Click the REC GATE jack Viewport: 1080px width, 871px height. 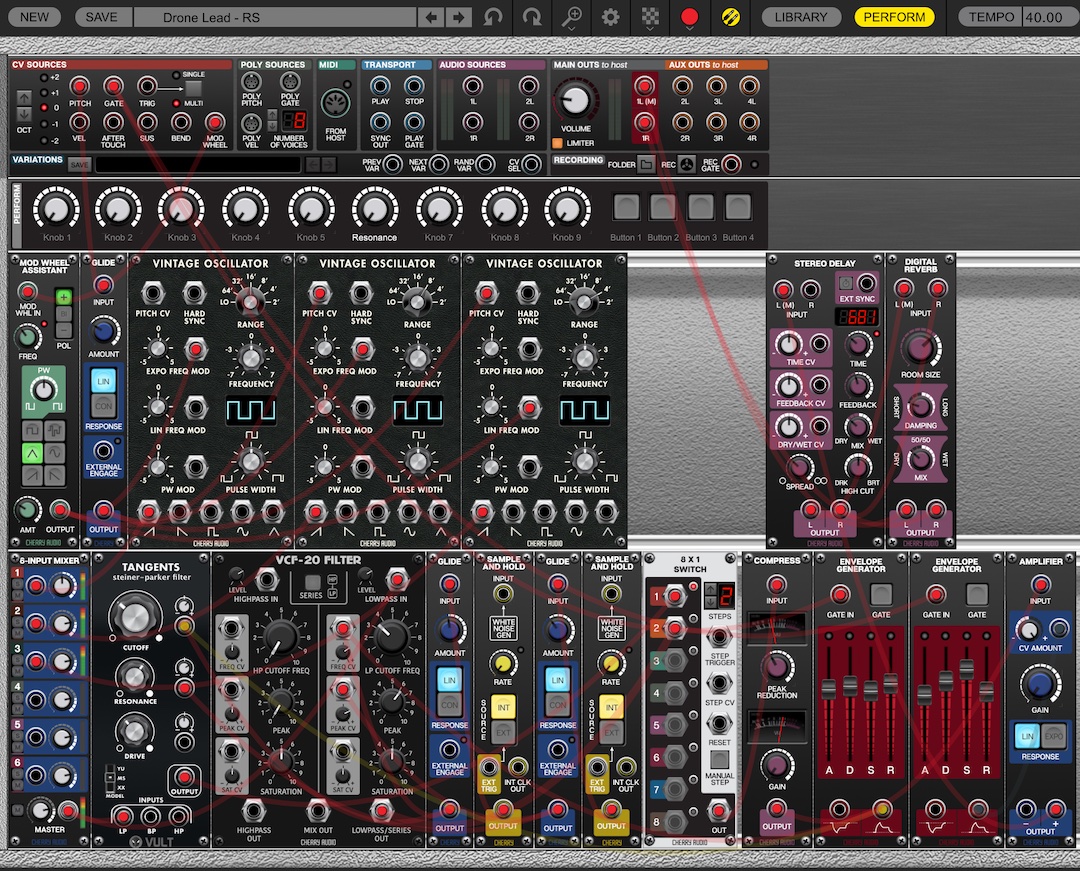731,165
